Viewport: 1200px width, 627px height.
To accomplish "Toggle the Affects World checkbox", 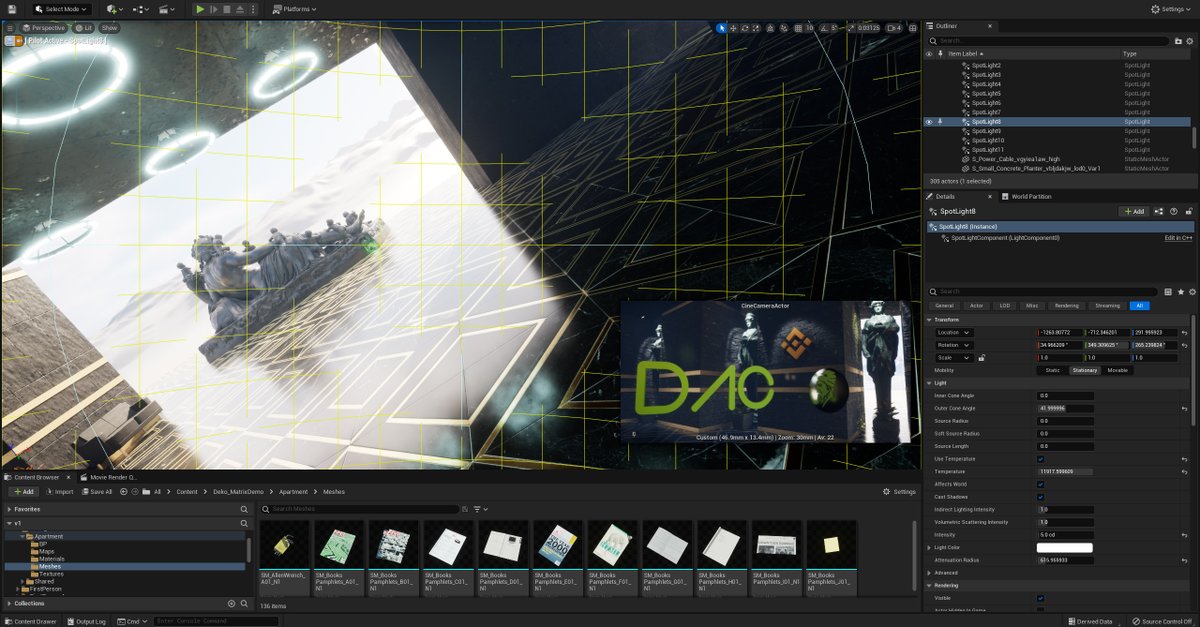I will click(1041, 484).
